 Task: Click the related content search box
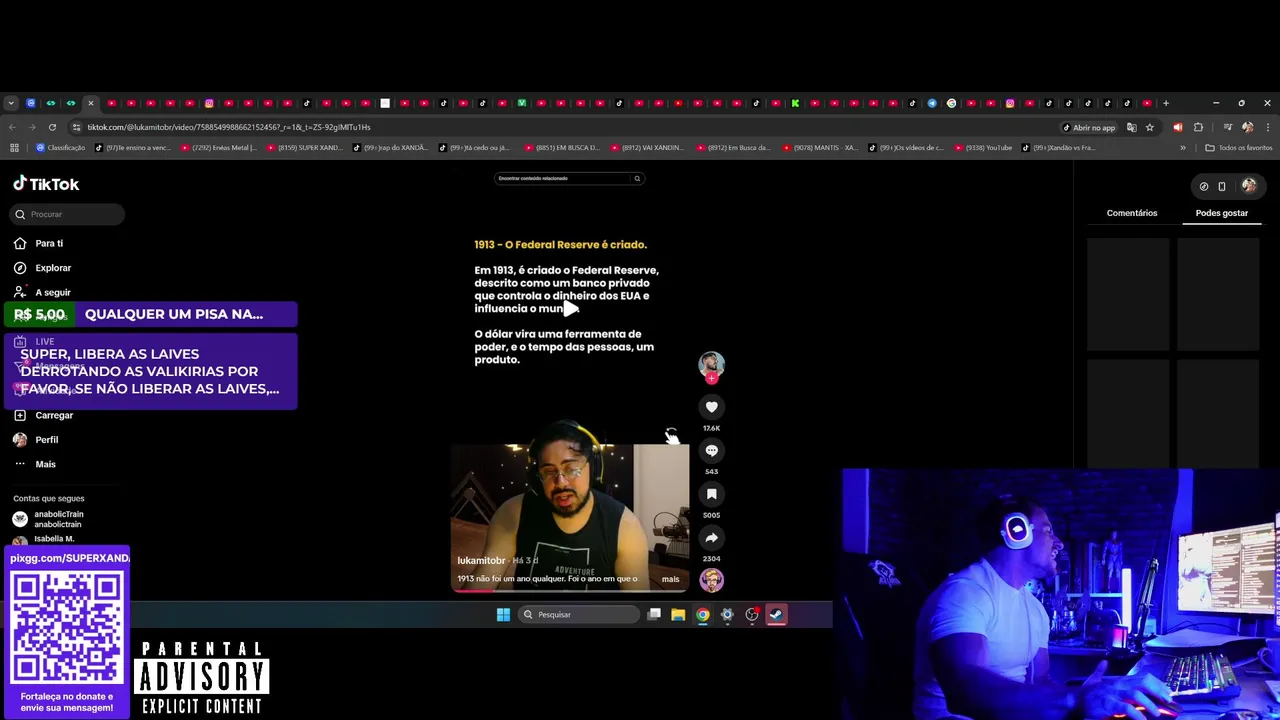[x=569, y=178]
